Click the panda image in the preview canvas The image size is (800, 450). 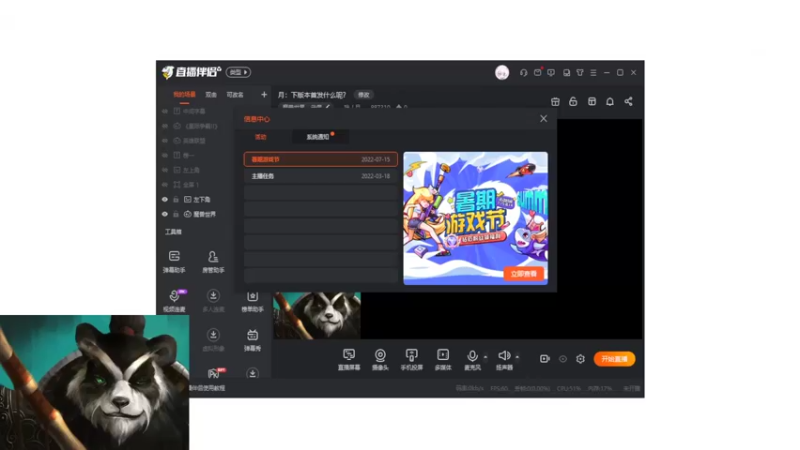coord(317,316)
